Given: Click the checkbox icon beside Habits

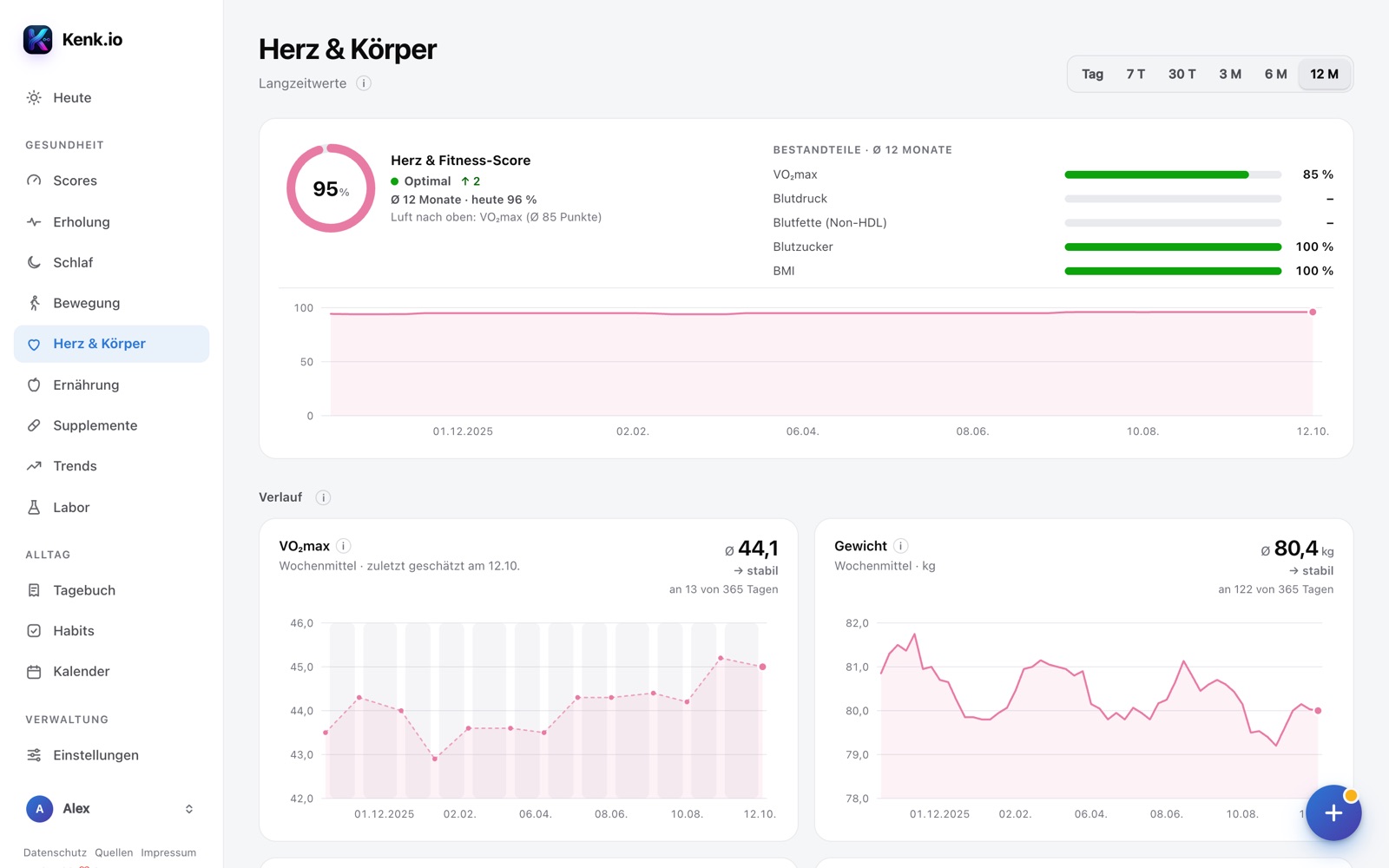Looking at the screenshot, I should pos(34,631).
